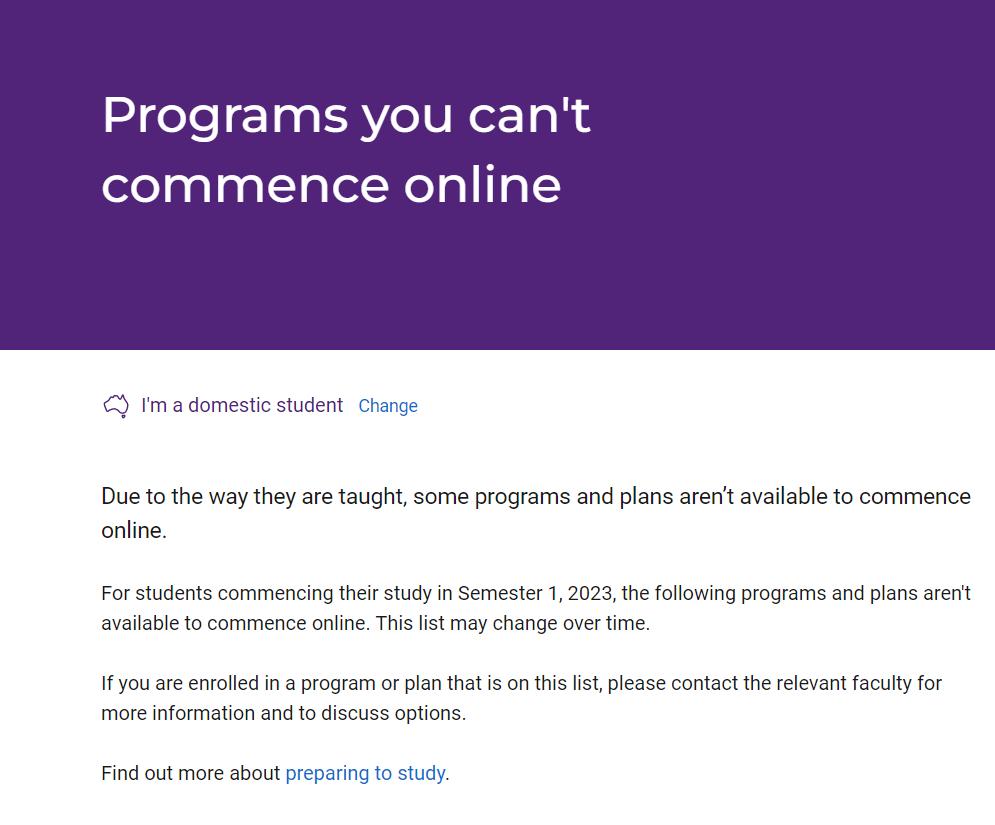Click "more information and to discuss options." line

(284, 713)
